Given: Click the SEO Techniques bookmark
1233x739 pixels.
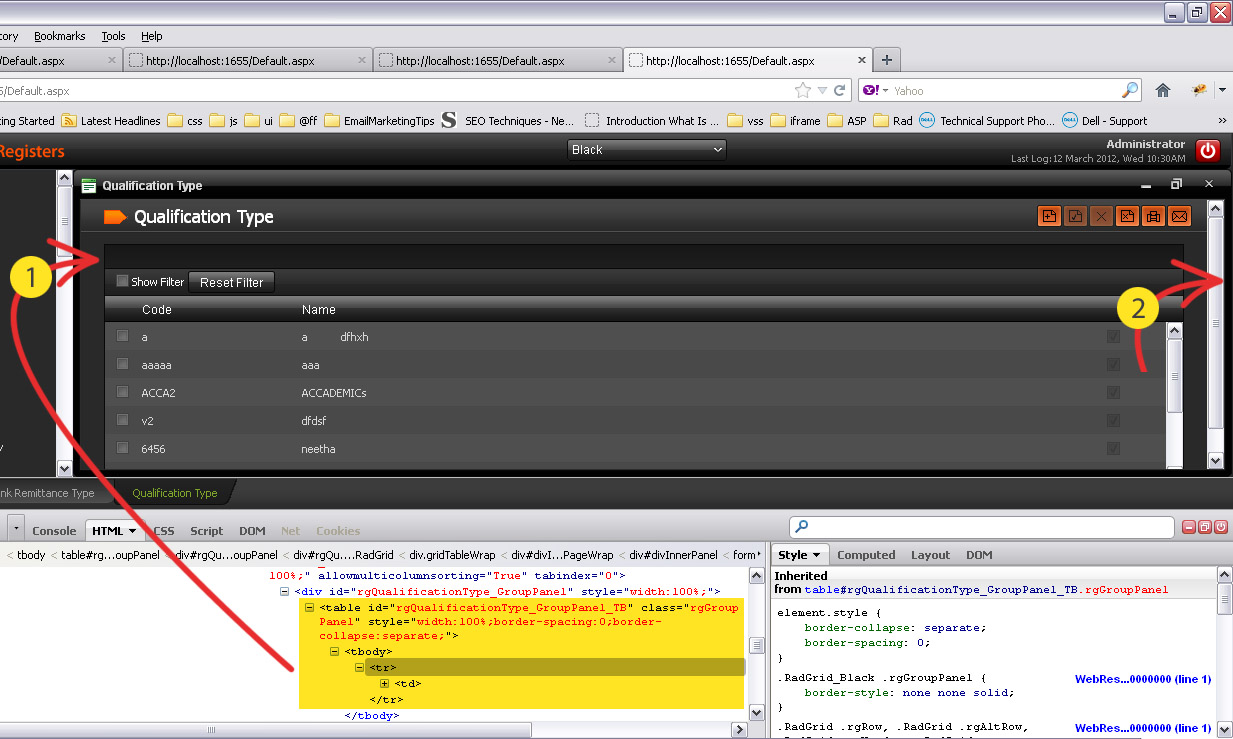Looking at the screenshot, I should tap(507, 121).
